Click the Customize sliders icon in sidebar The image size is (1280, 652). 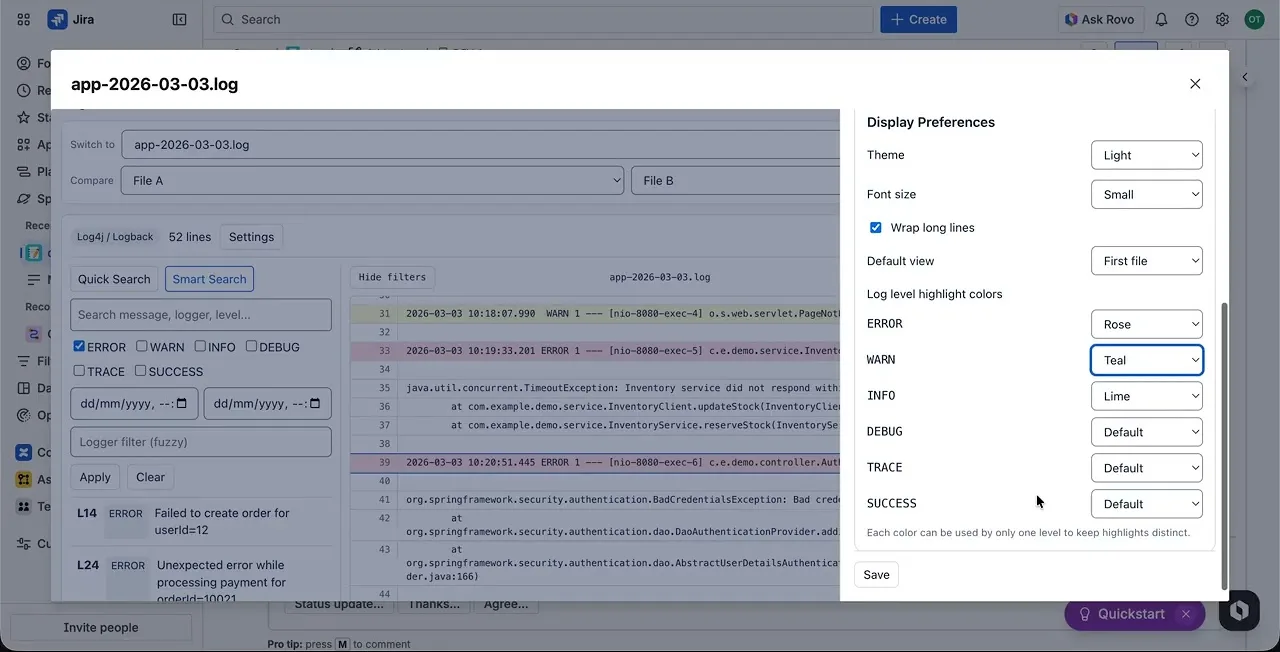pos(24,543)
